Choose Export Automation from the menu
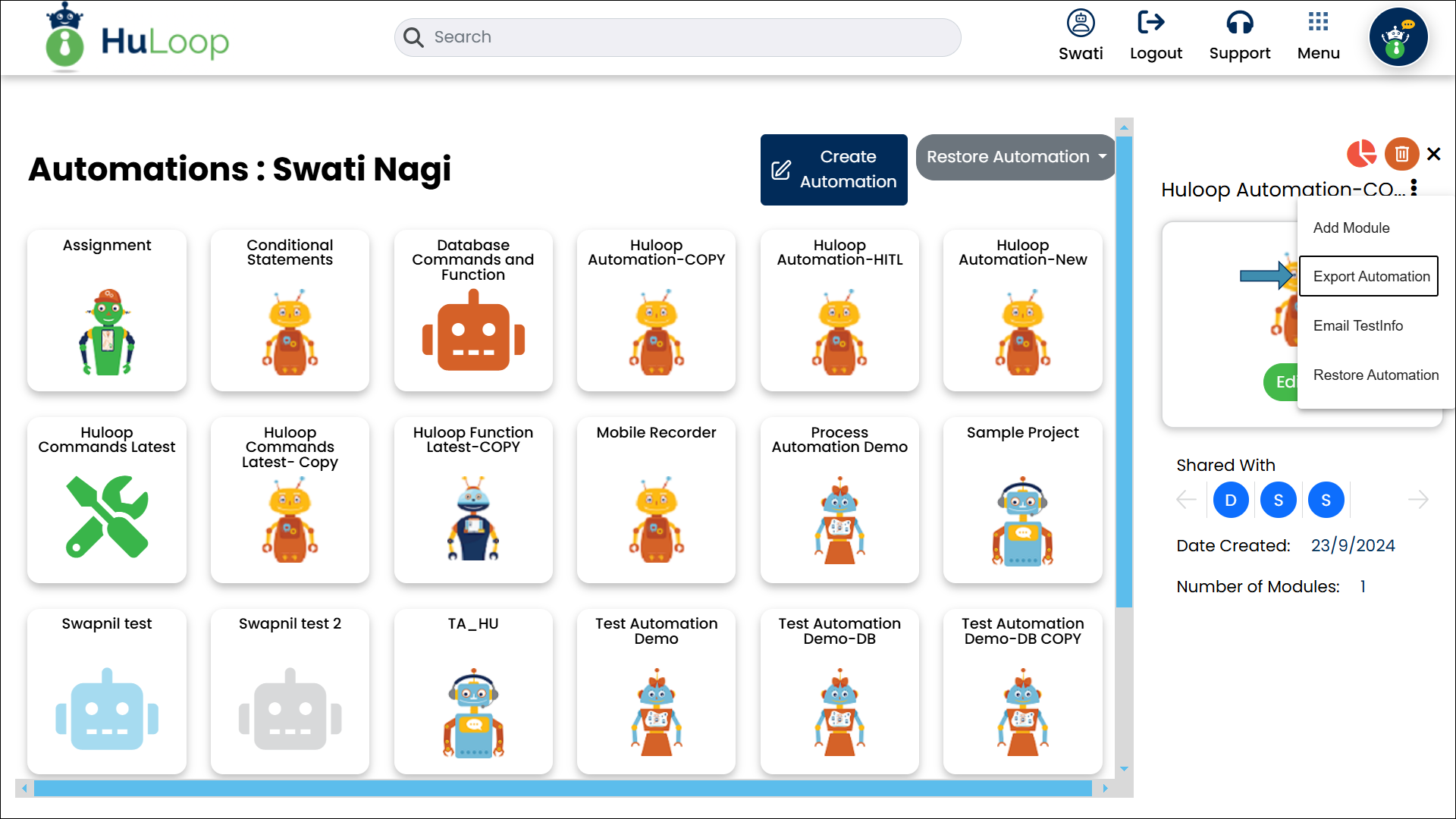This screenshot has width=1456, height=819. 1369,276
